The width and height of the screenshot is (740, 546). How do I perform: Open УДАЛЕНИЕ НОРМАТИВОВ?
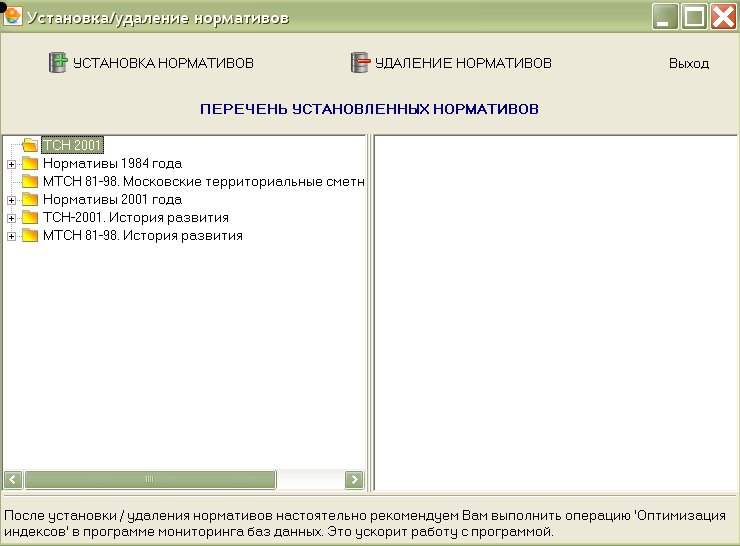(x=451, y=63)
